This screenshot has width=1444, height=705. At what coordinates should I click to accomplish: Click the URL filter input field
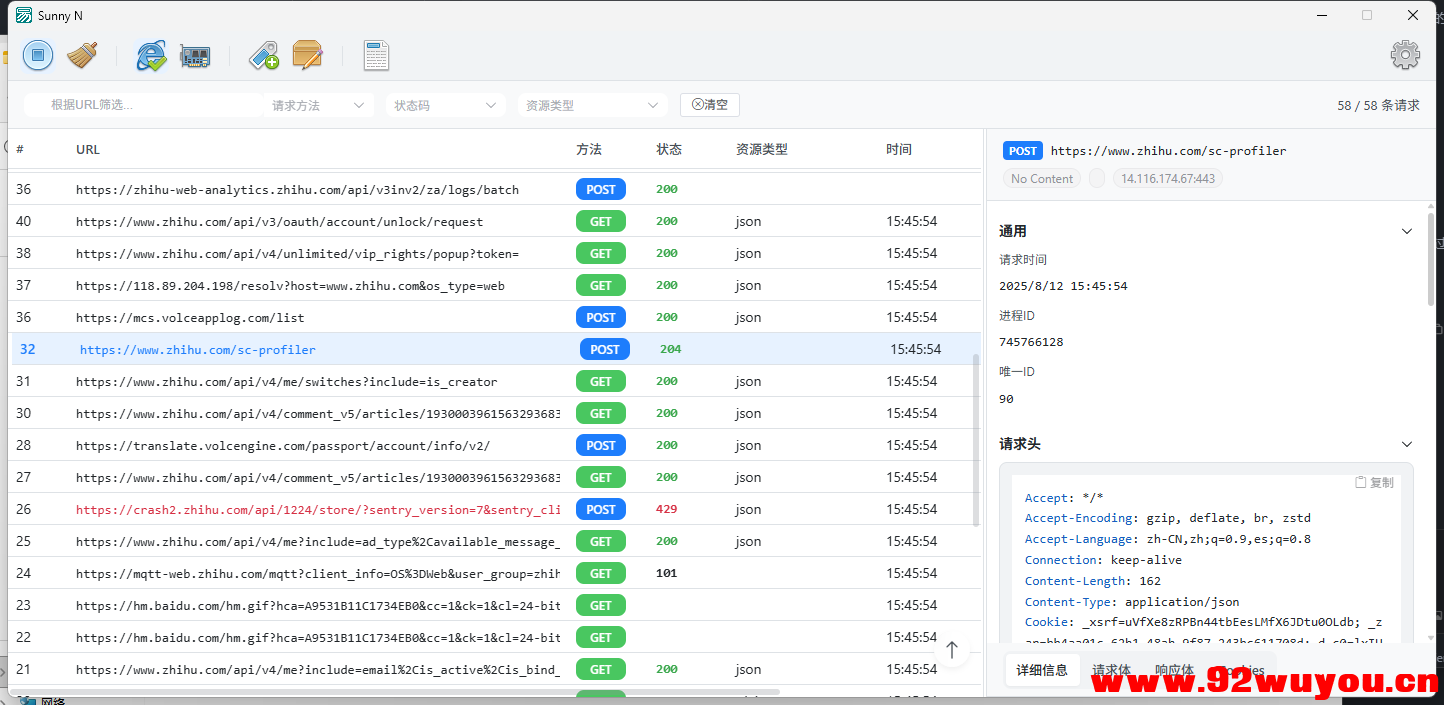point(140,104)
